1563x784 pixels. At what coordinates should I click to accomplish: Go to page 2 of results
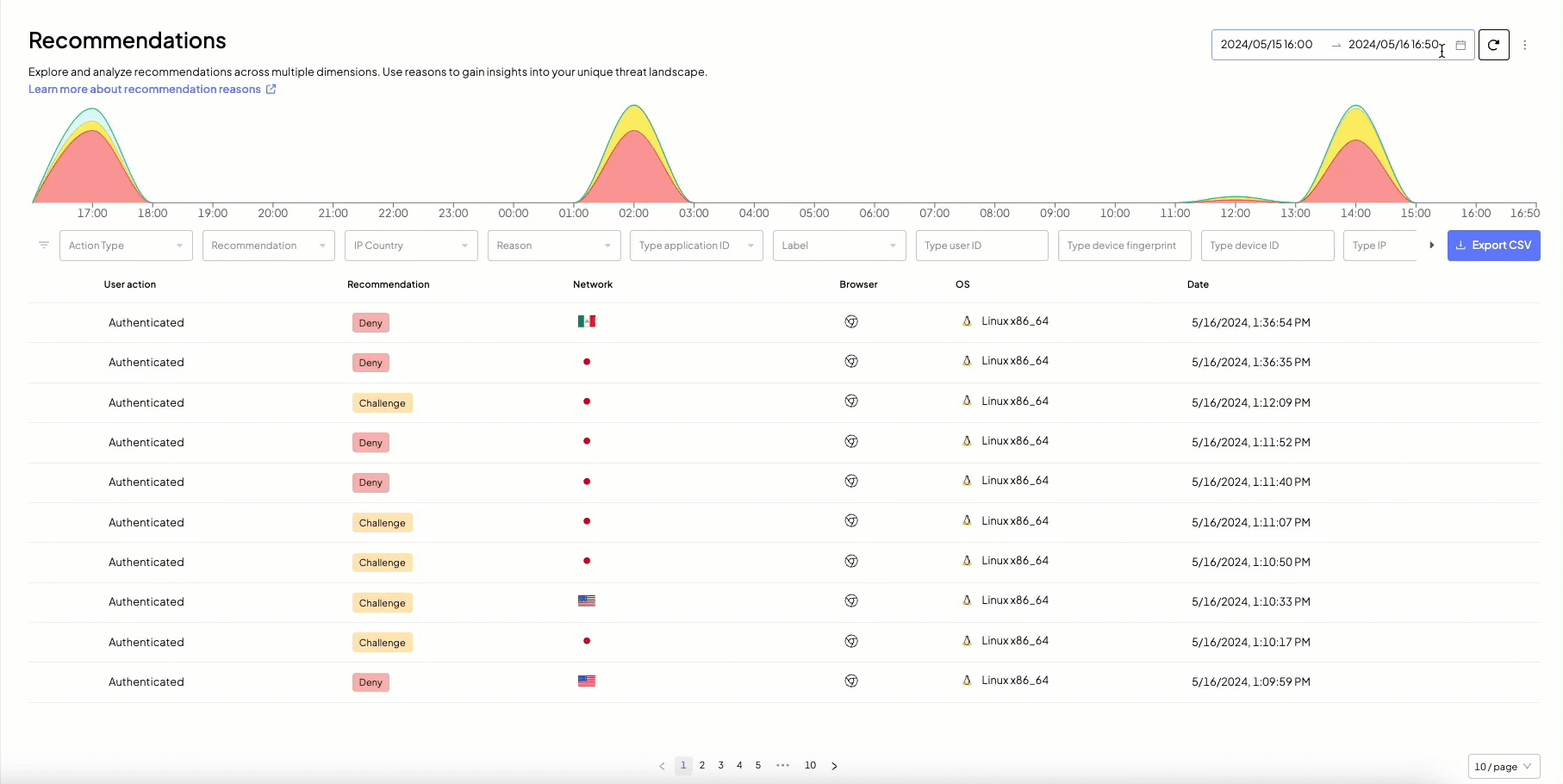click(702, 765)
